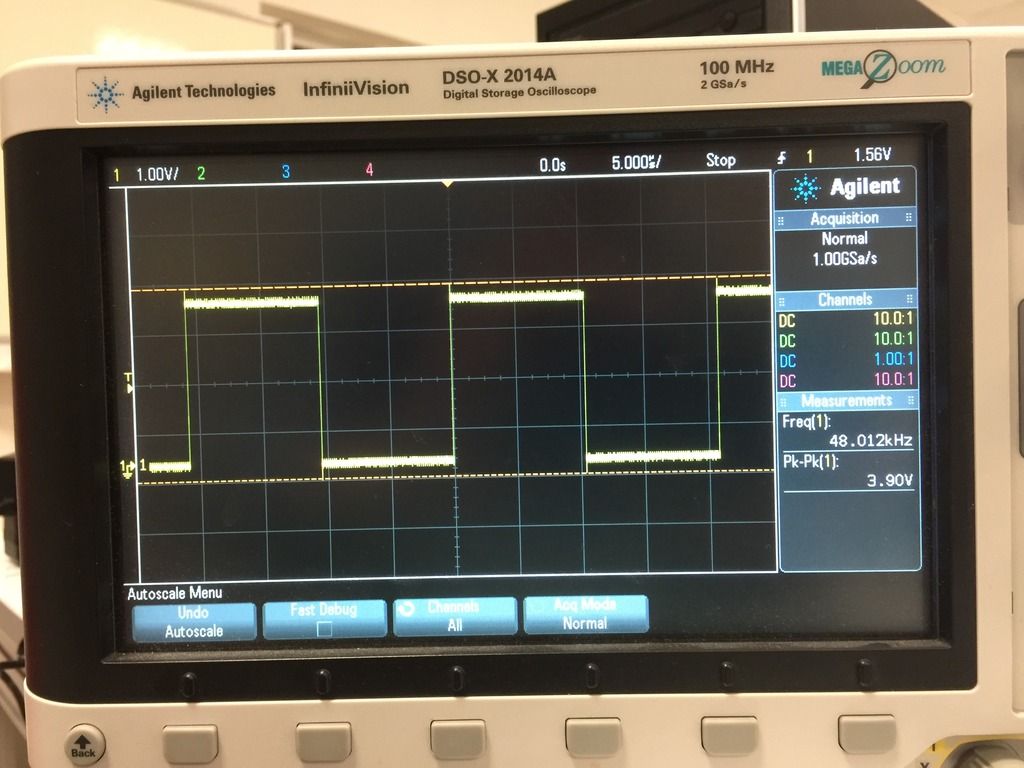Viewport: 1024px width, 768px height.
Task: Select channel 3 indicator in the status bar
Action: [x=285, y=172]
